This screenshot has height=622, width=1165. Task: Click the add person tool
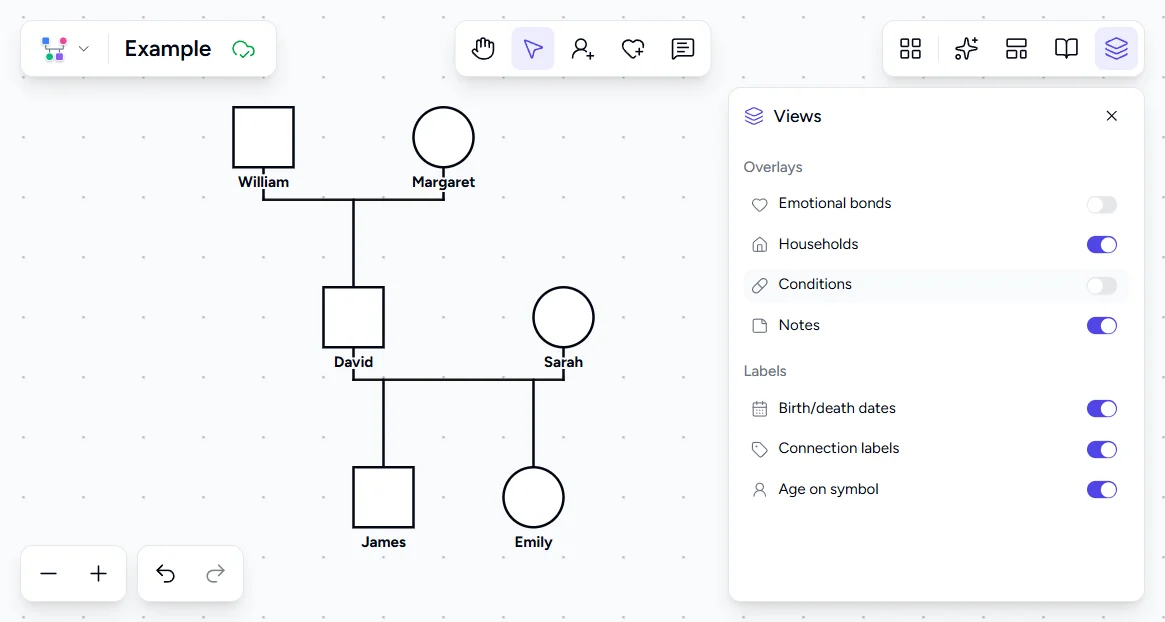pos(582,49)
